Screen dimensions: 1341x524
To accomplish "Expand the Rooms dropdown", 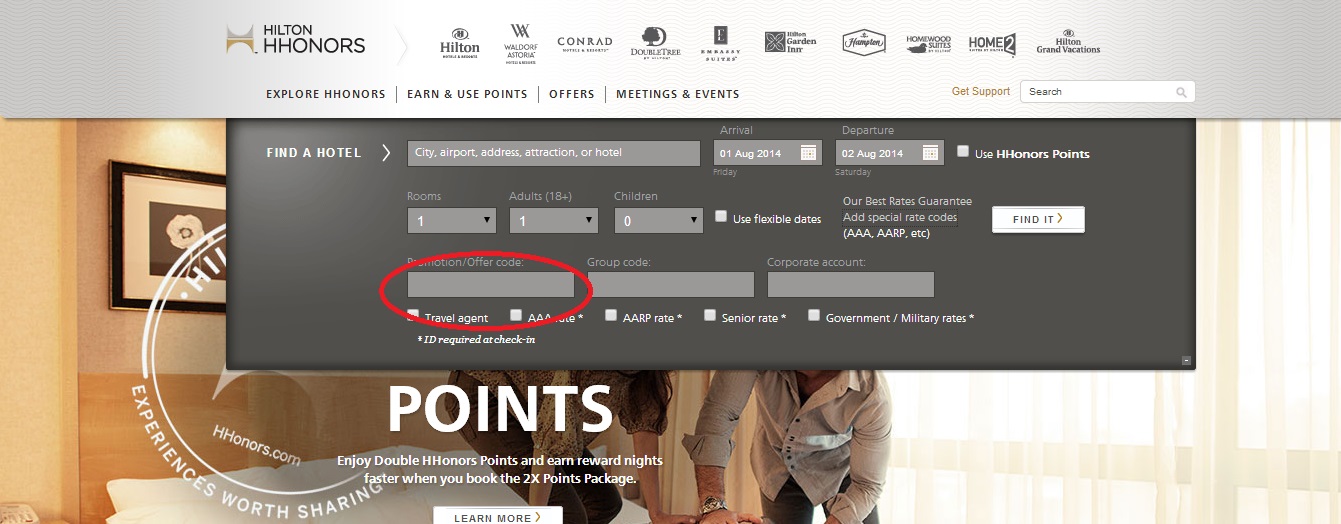I will (451, 220).
